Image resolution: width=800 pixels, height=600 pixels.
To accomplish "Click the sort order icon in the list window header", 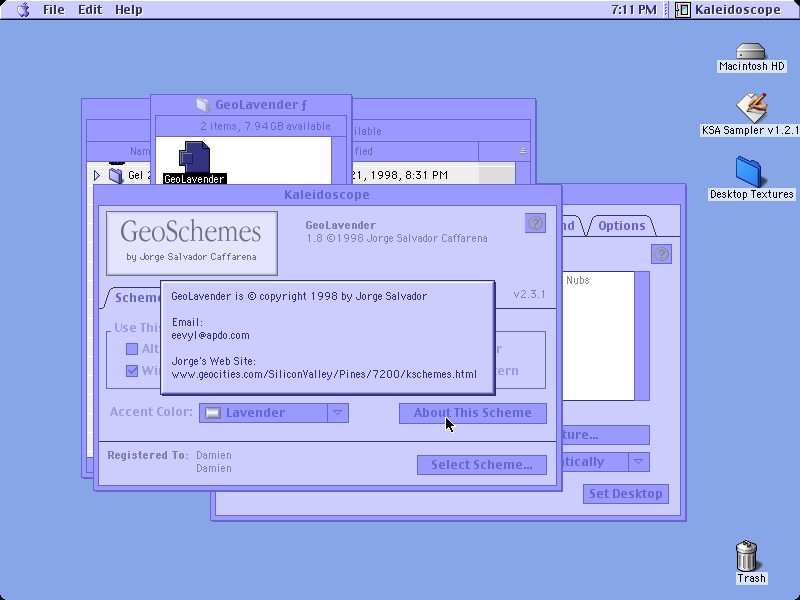I will click(x=523, y=151).
